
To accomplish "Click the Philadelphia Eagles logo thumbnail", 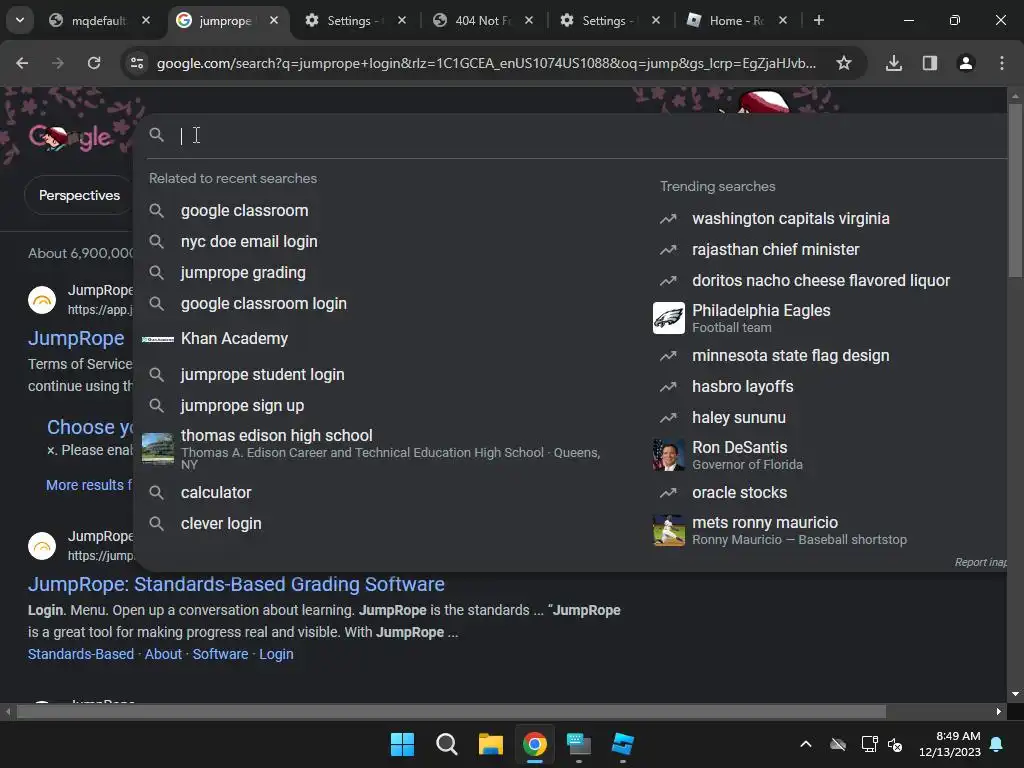I will pyautogui.click(x=669, y=317).
